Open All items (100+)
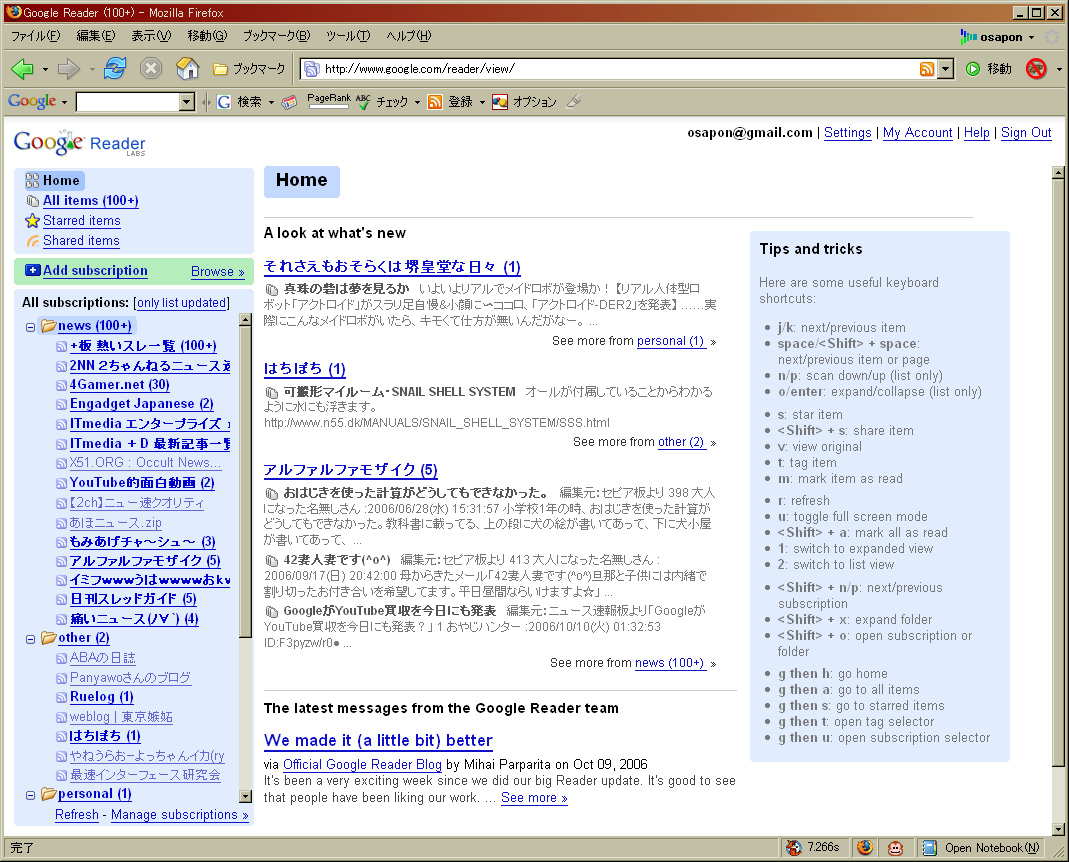This screenshot has height=862, width=1069. click(91, 200)
